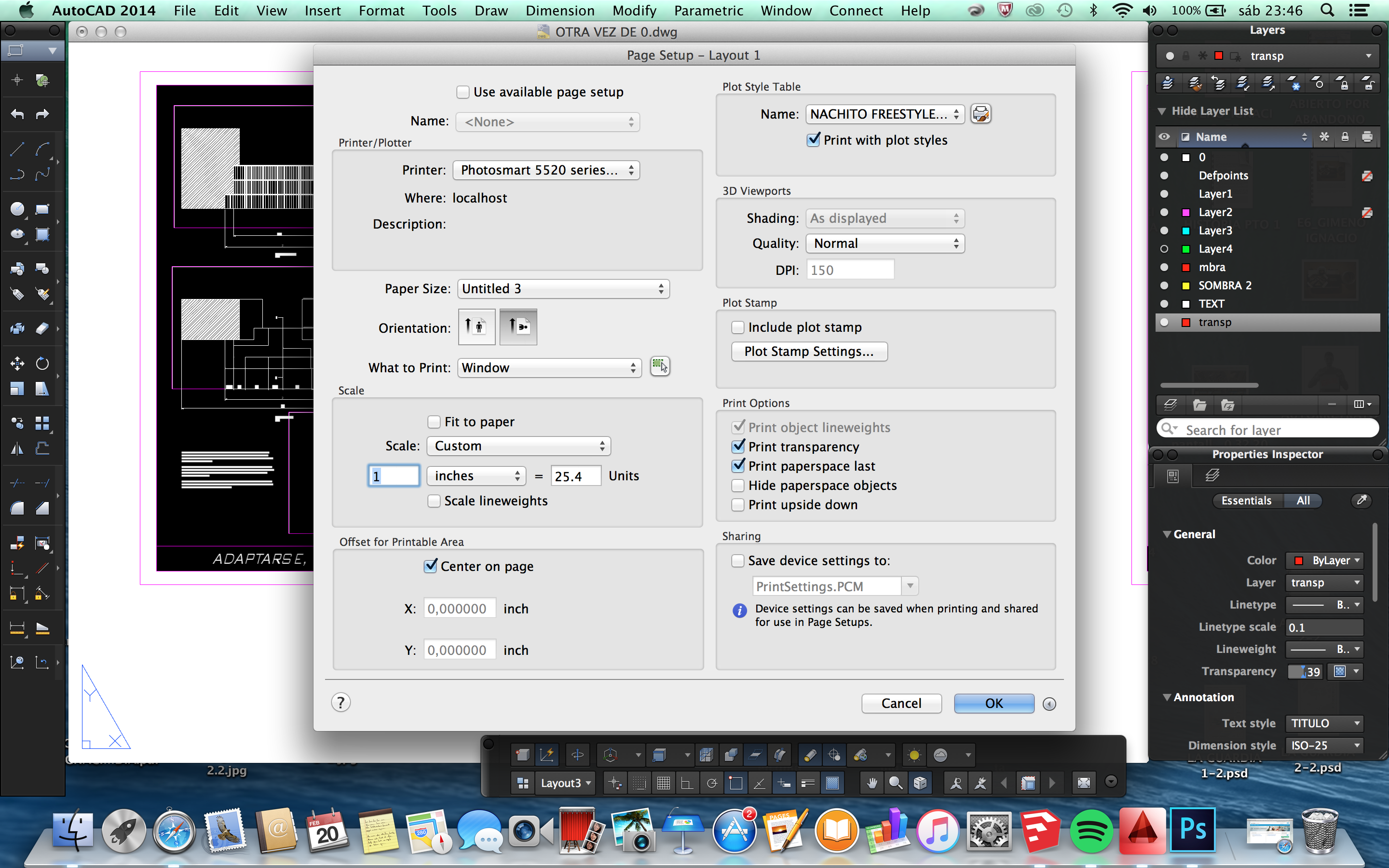The width and height of the screenshot is (1389, 868).
Task: Switch to the All properties tab
Action: coord(1303,501)
